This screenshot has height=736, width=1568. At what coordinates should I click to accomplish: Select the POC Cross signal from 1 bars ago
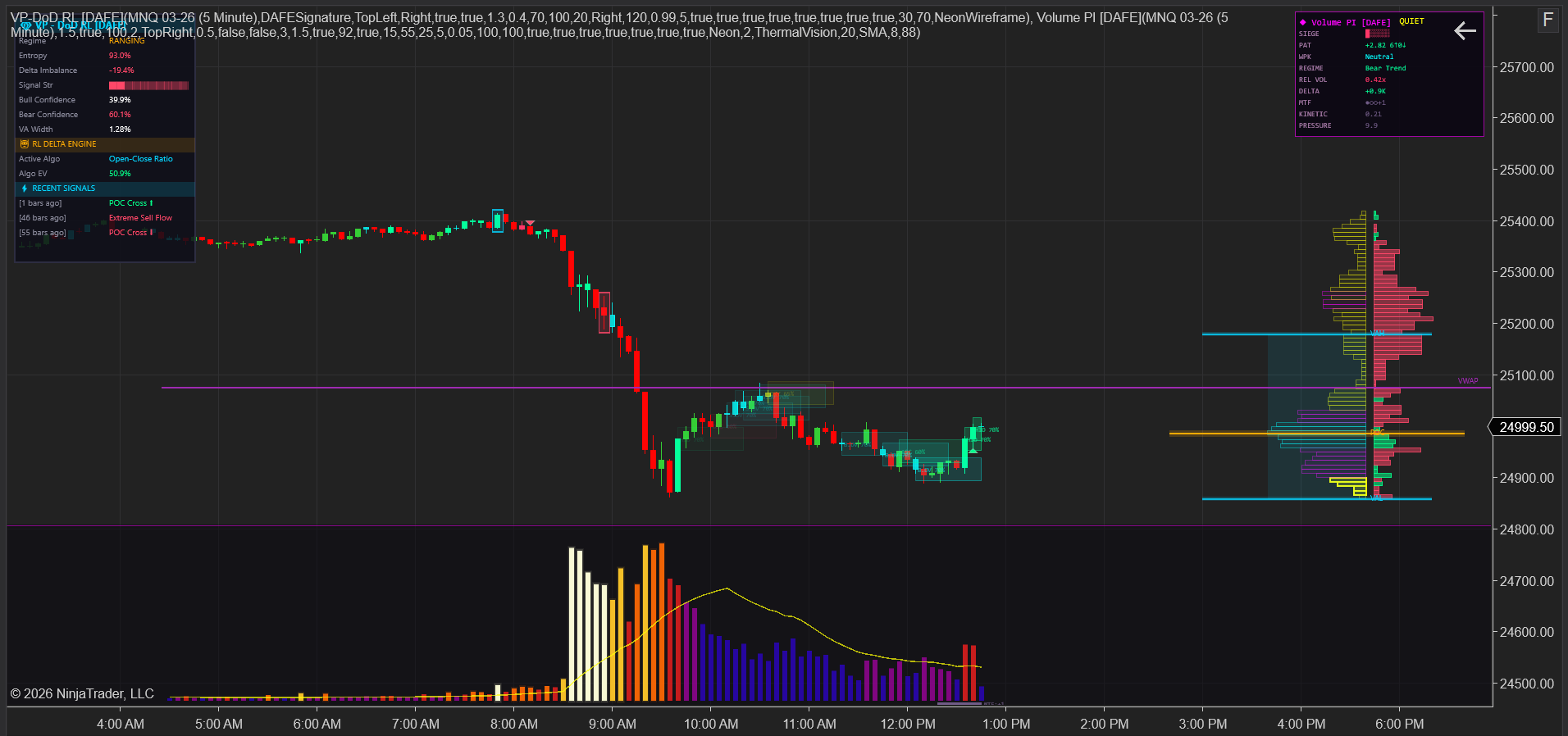[x=131, y=203]
